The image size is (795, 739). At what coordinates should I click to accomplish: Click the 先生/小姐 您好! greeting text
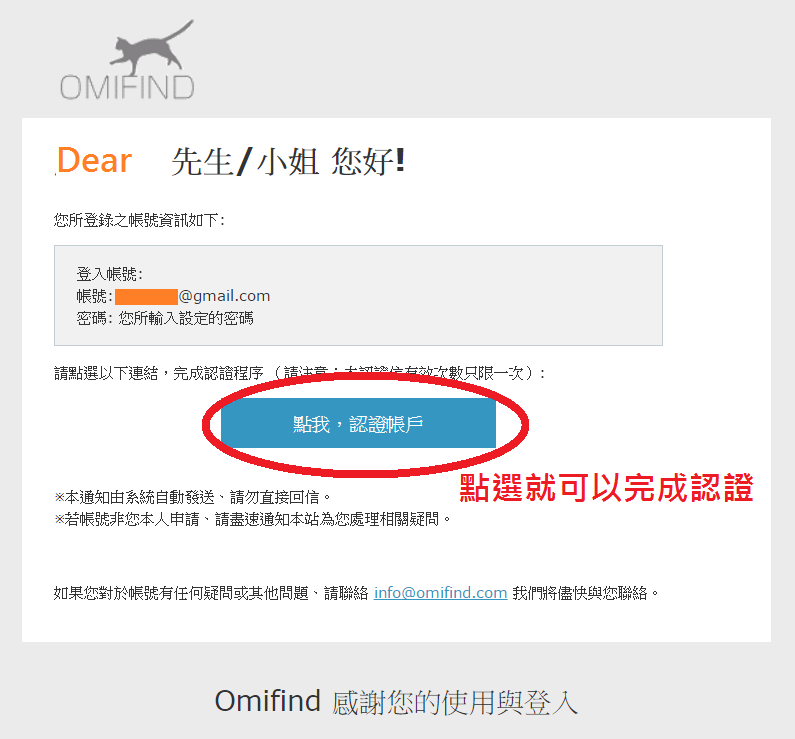click(x=287, y=162)
